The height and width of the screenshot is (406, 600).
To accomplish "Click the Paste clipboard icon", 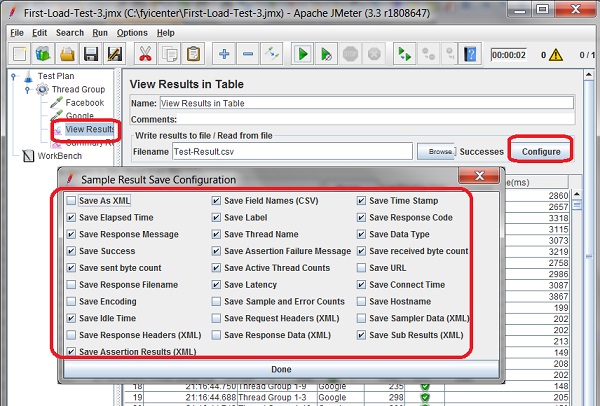I will pos(193,54).
